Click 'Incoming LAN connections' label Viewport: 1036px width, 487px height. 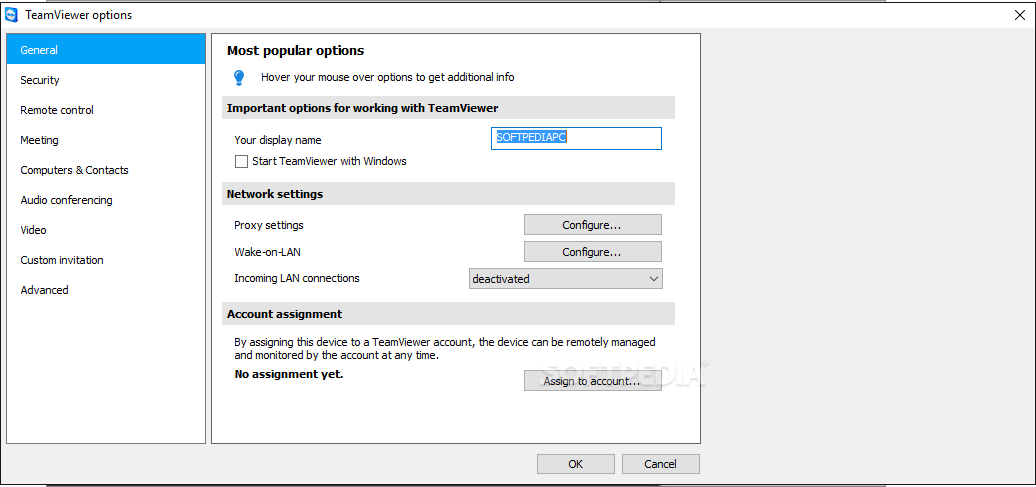click(x=297, y=278)
